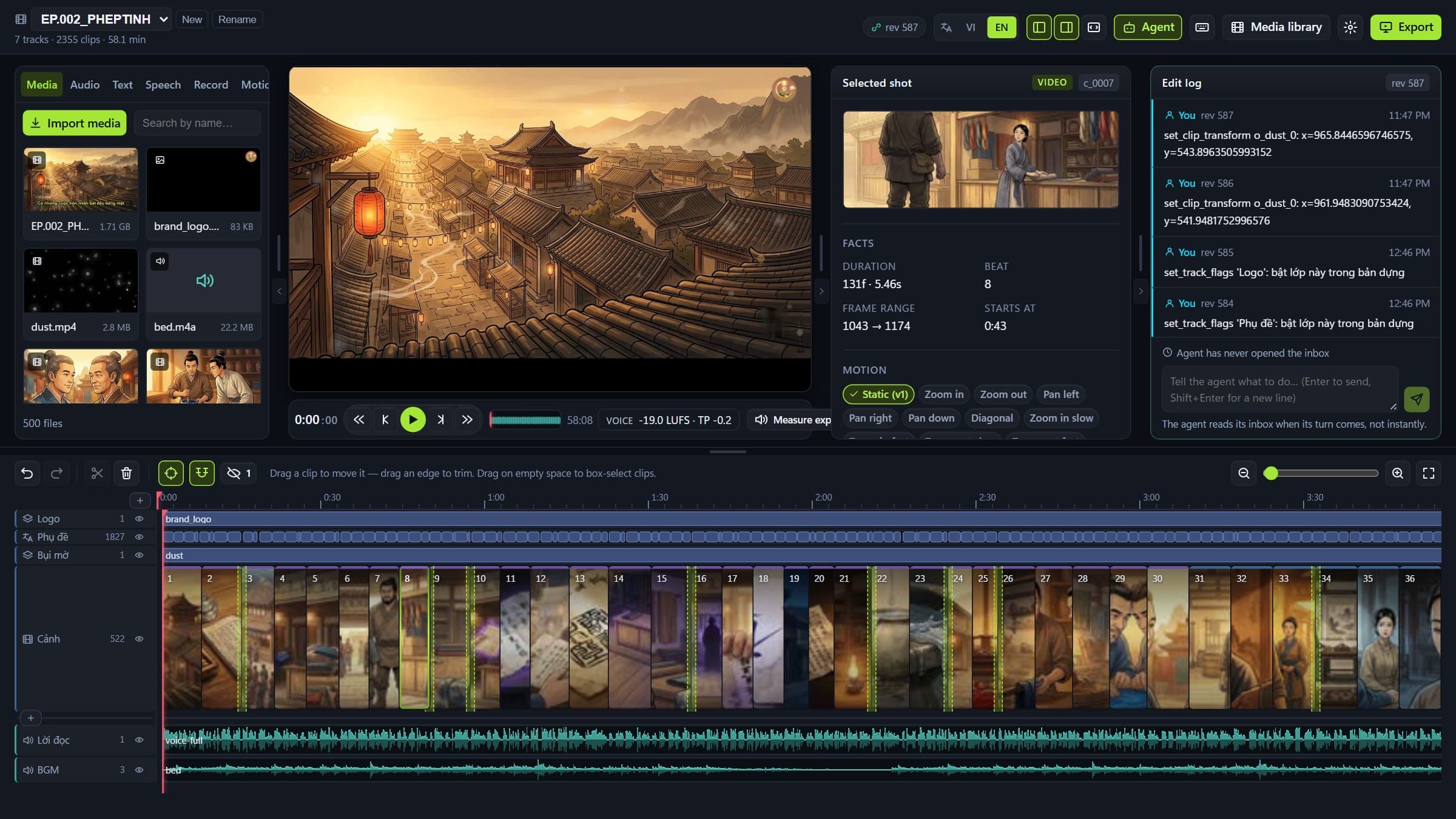Screen dimensions: 1456x819
Task: Click the redo arrow icon
Action: pyautogui.click(x=56, y=473)
